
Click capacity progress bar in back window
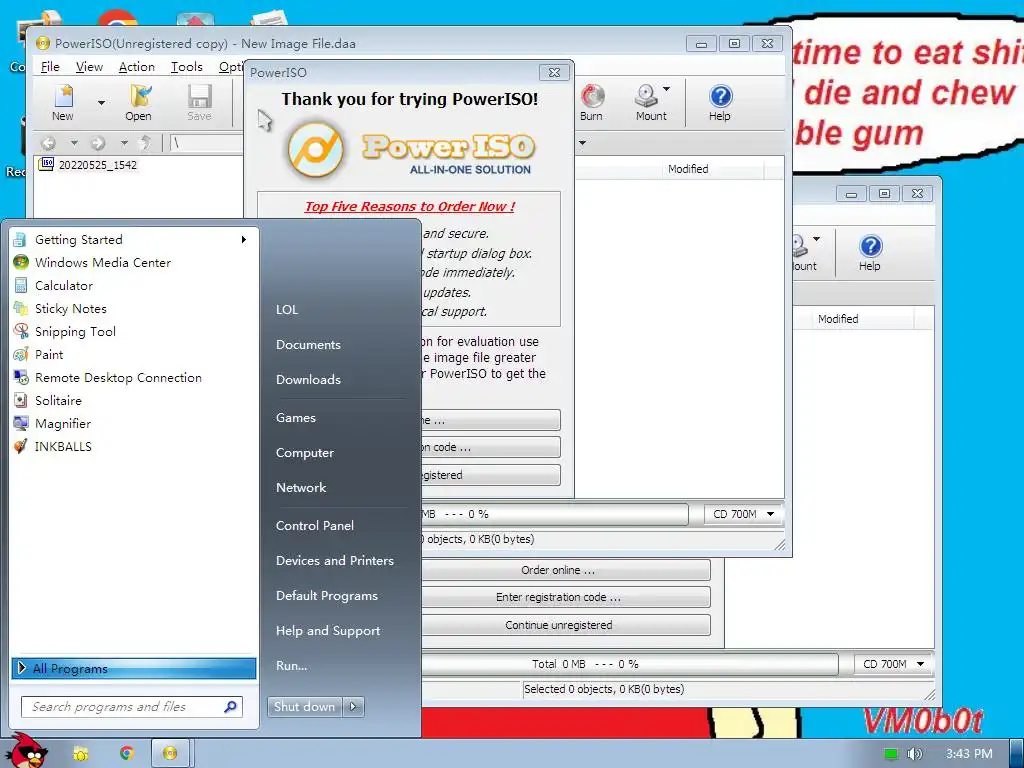[630, 664]
